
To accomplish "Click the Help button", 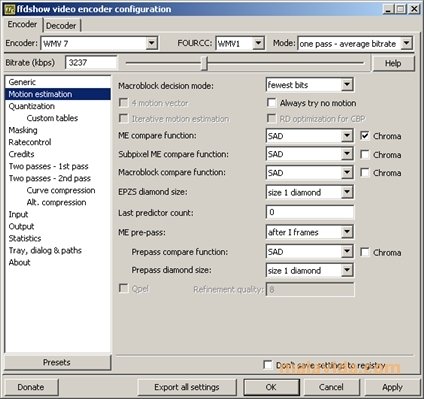I will (x=393, y=63).
